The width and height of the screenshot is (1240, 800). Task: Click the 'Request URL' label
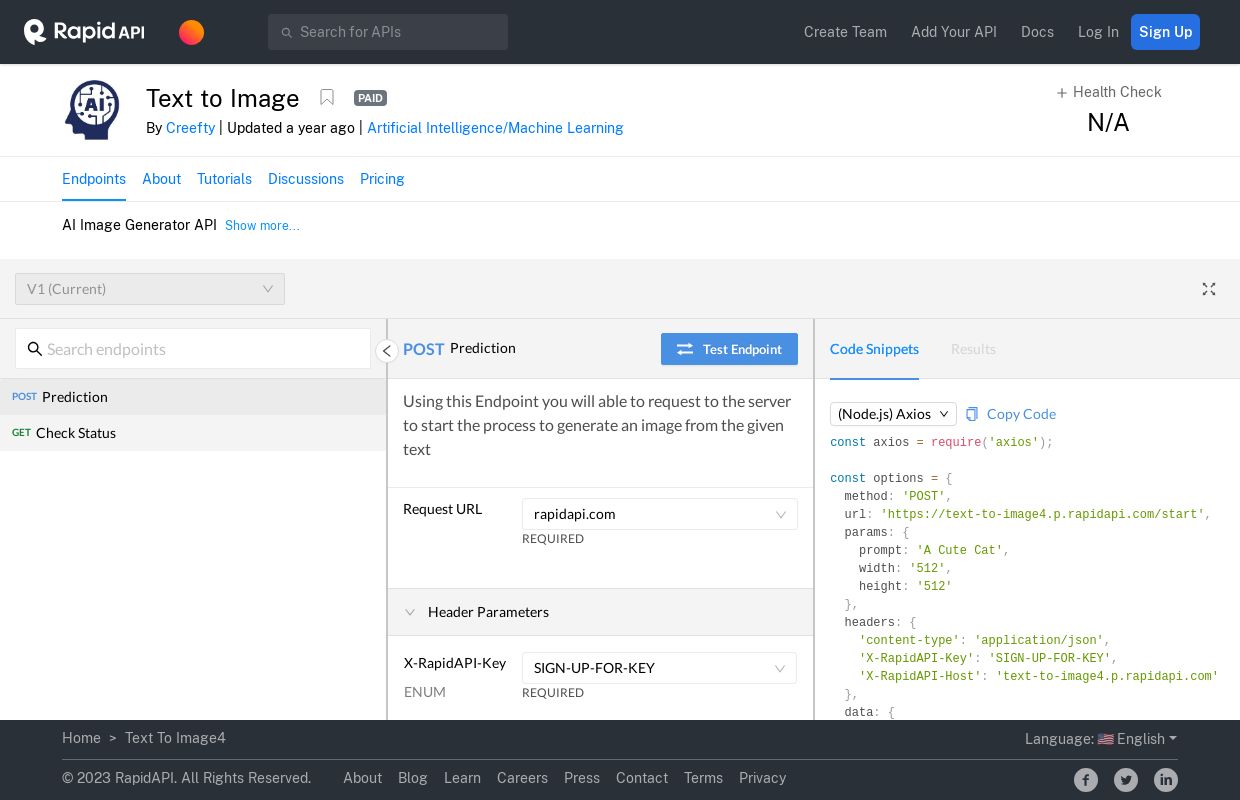click(442, 509)
